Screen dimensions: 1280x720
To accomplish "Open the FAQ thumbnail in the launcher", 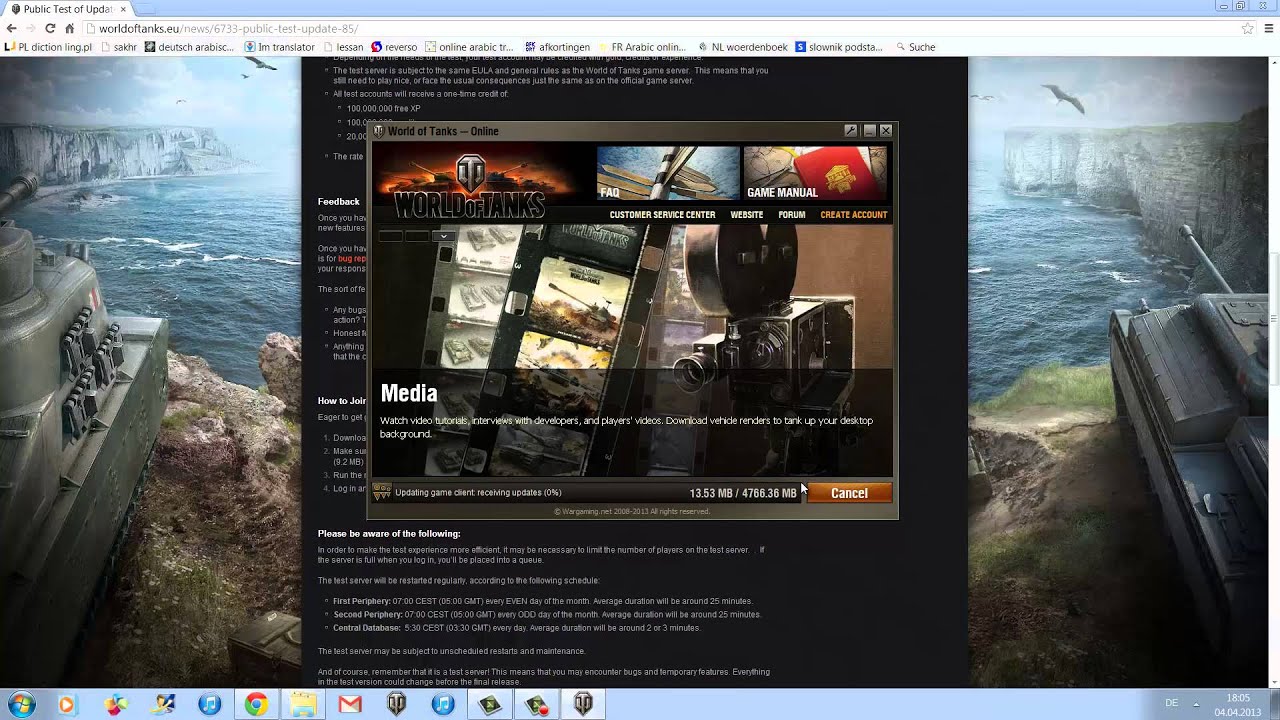I will [x=667, y=174].
